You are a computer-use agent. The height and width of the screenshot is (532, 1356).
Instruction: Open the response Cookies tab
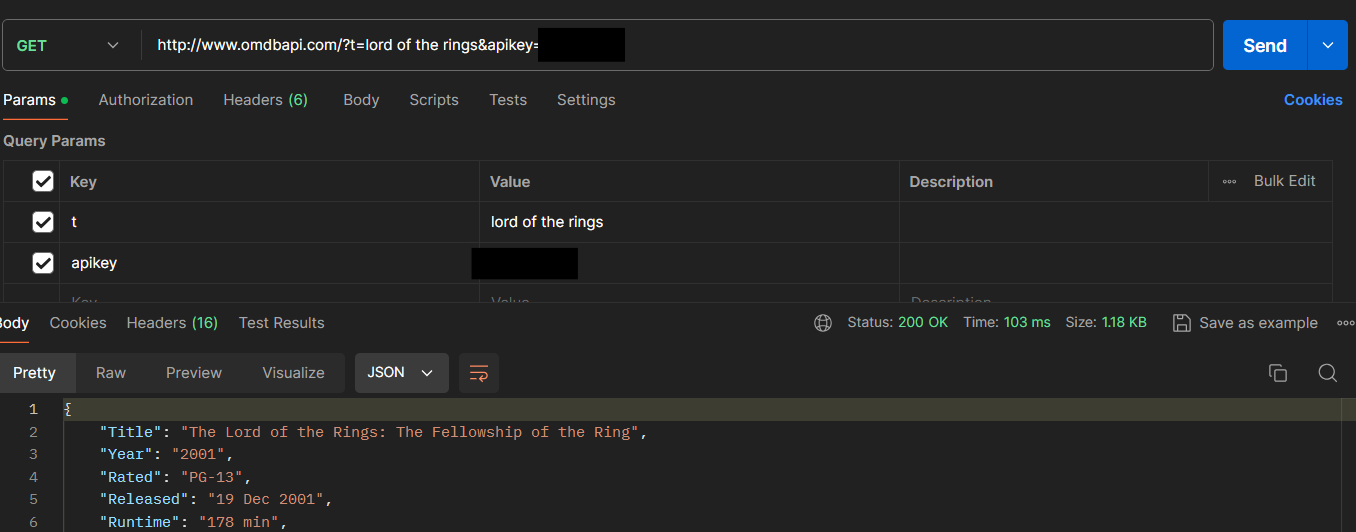click(x=78, y=323)
